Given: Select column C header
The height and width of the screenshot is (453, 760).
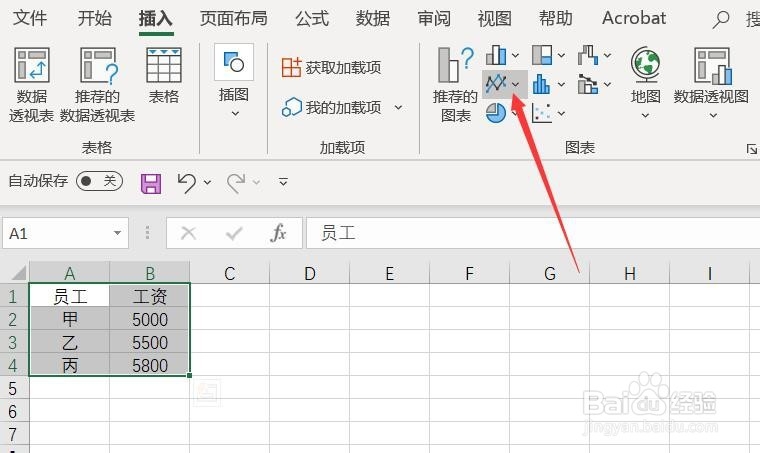Looking at the screenshot, I should [x=230, y=273].
